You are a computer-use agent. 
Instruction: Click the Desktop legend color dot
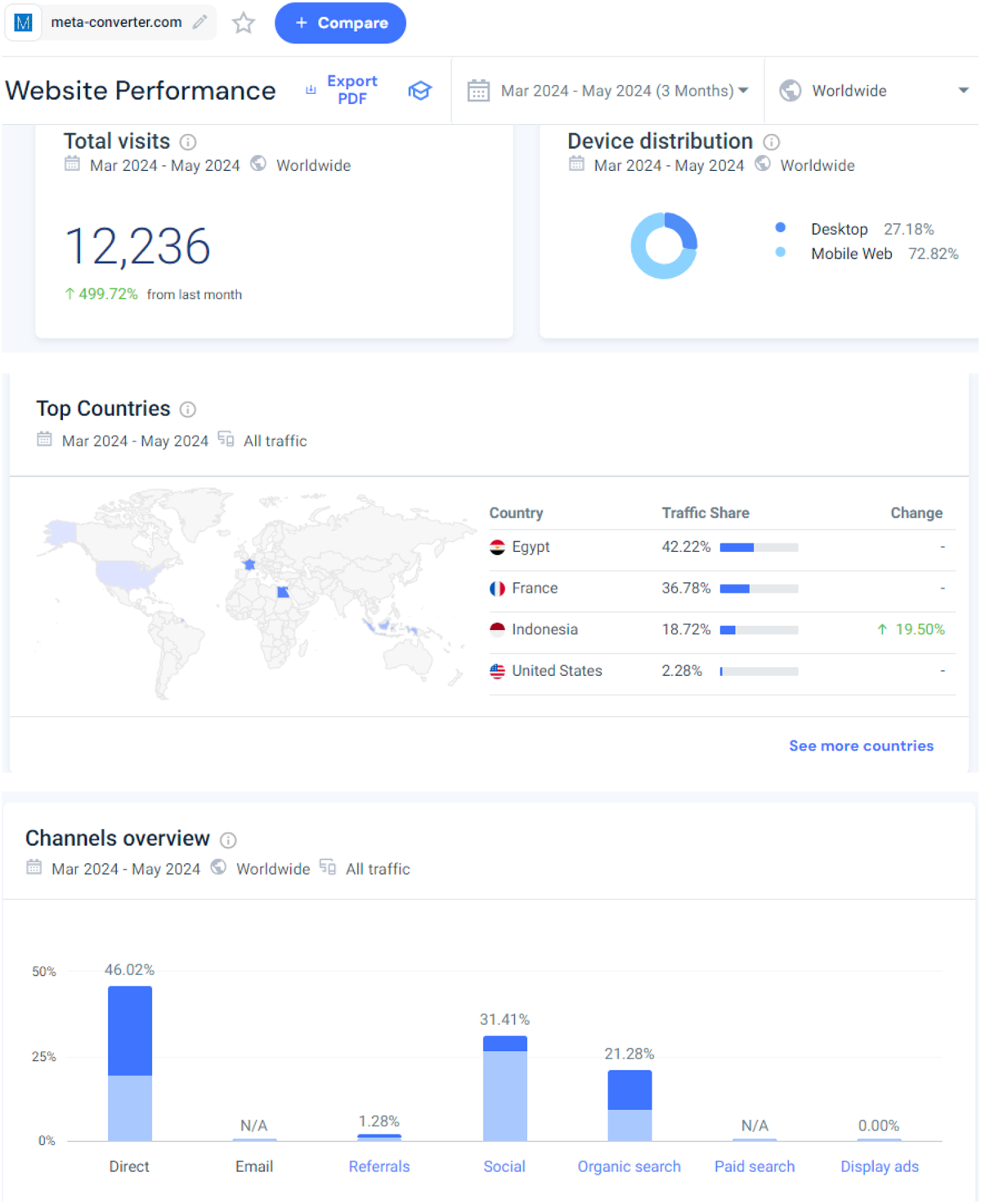point(781,228)
